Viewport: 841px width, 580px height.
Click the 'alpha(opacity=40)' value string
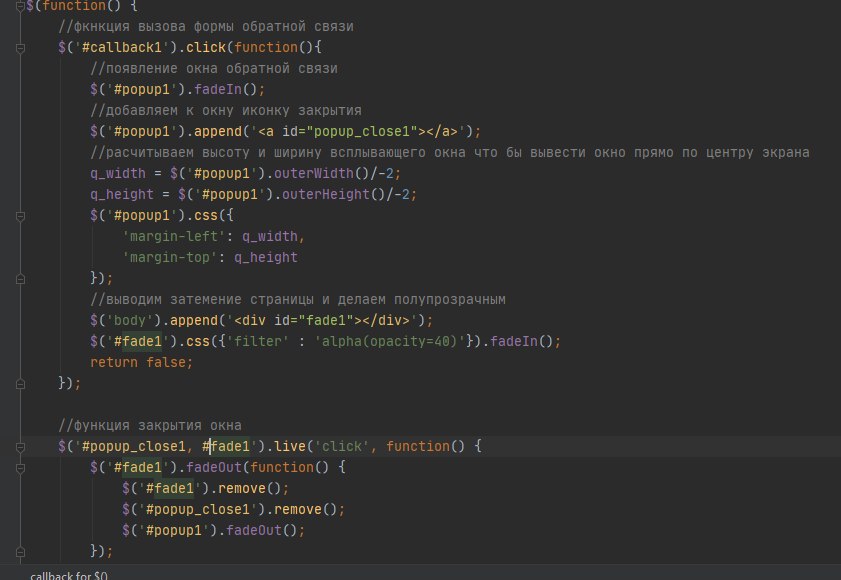click(x=390, y=341)
